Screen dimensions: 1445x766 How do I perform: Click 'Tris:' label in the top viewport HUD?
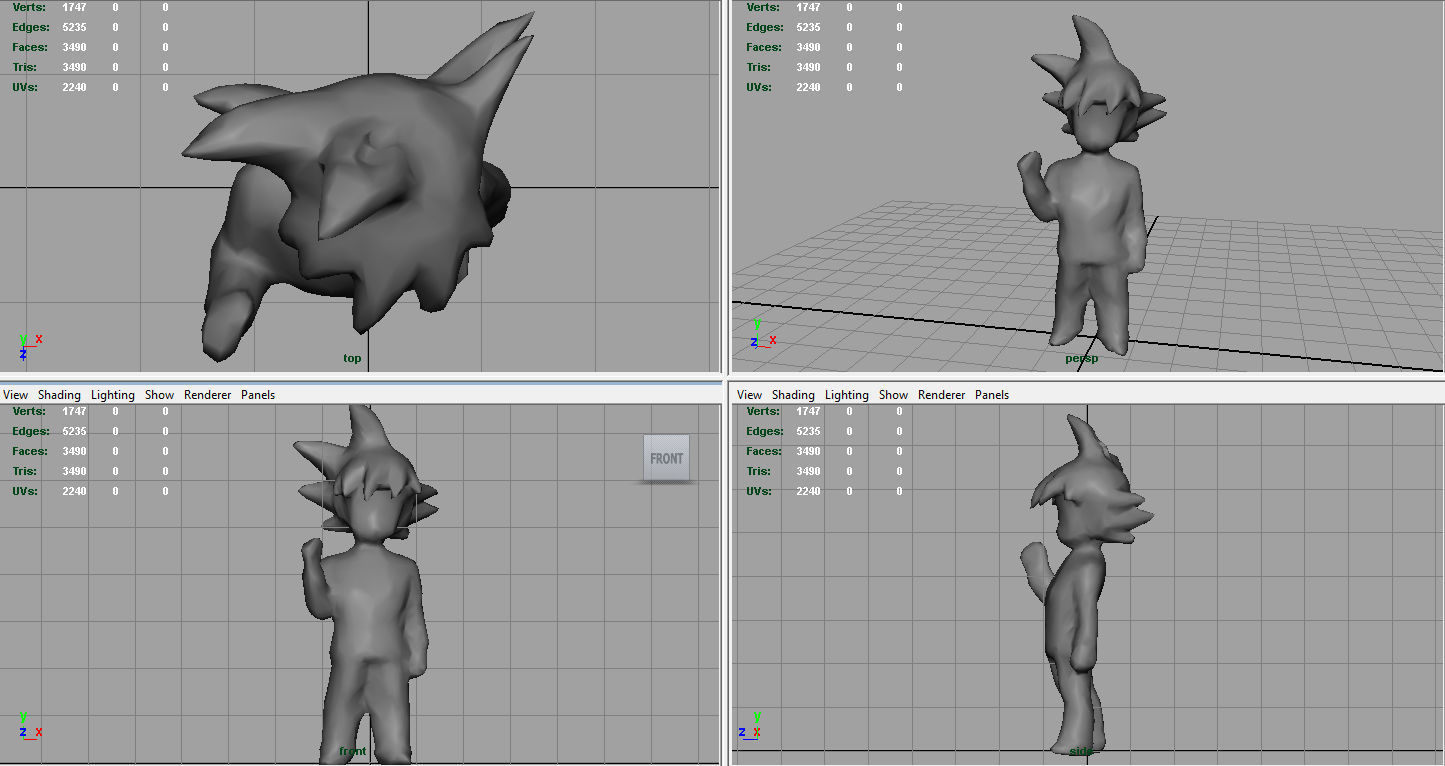click(x=25, y=67)
